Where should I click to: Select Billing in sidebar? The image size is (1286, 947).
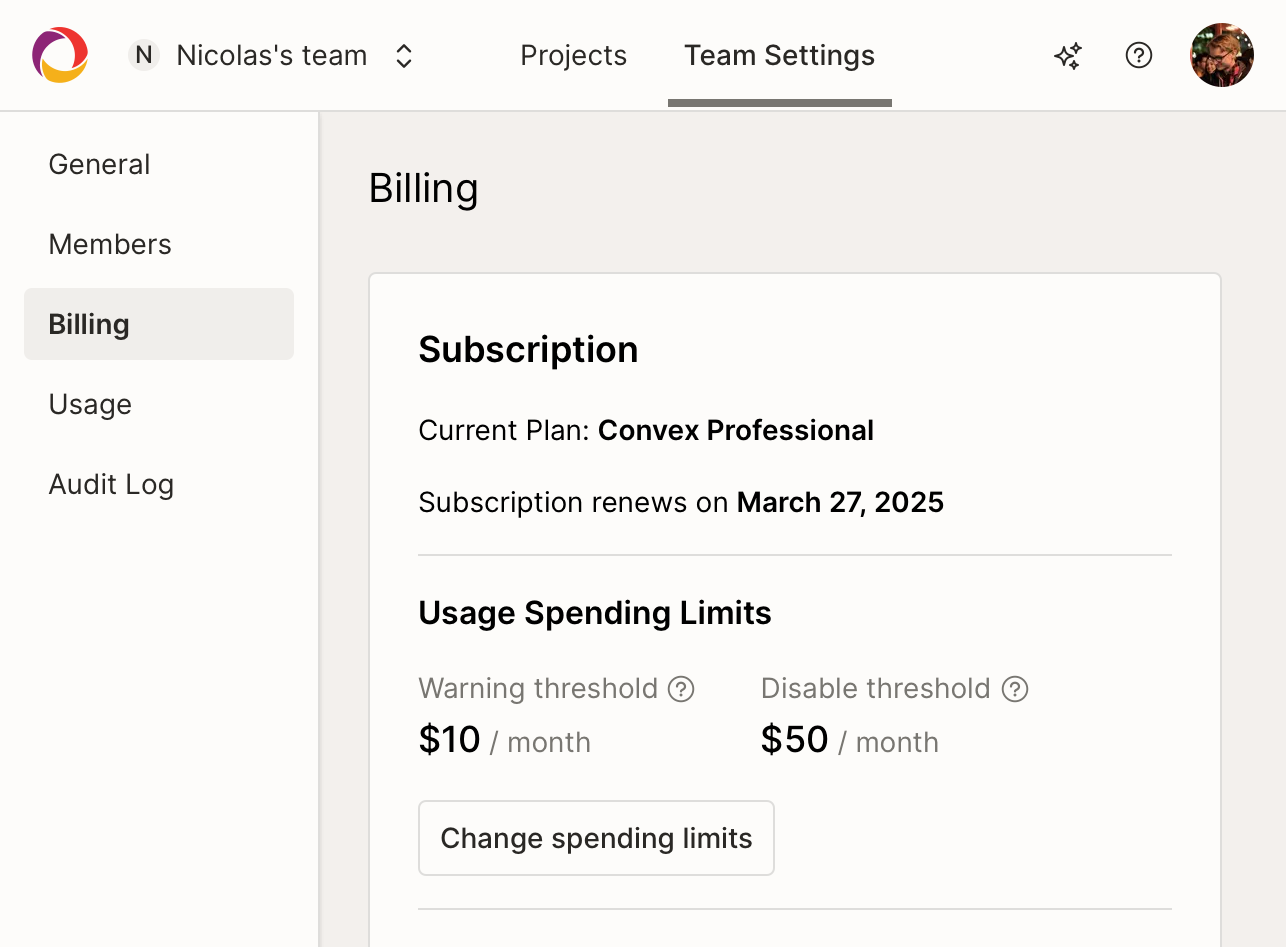point(159,324)
